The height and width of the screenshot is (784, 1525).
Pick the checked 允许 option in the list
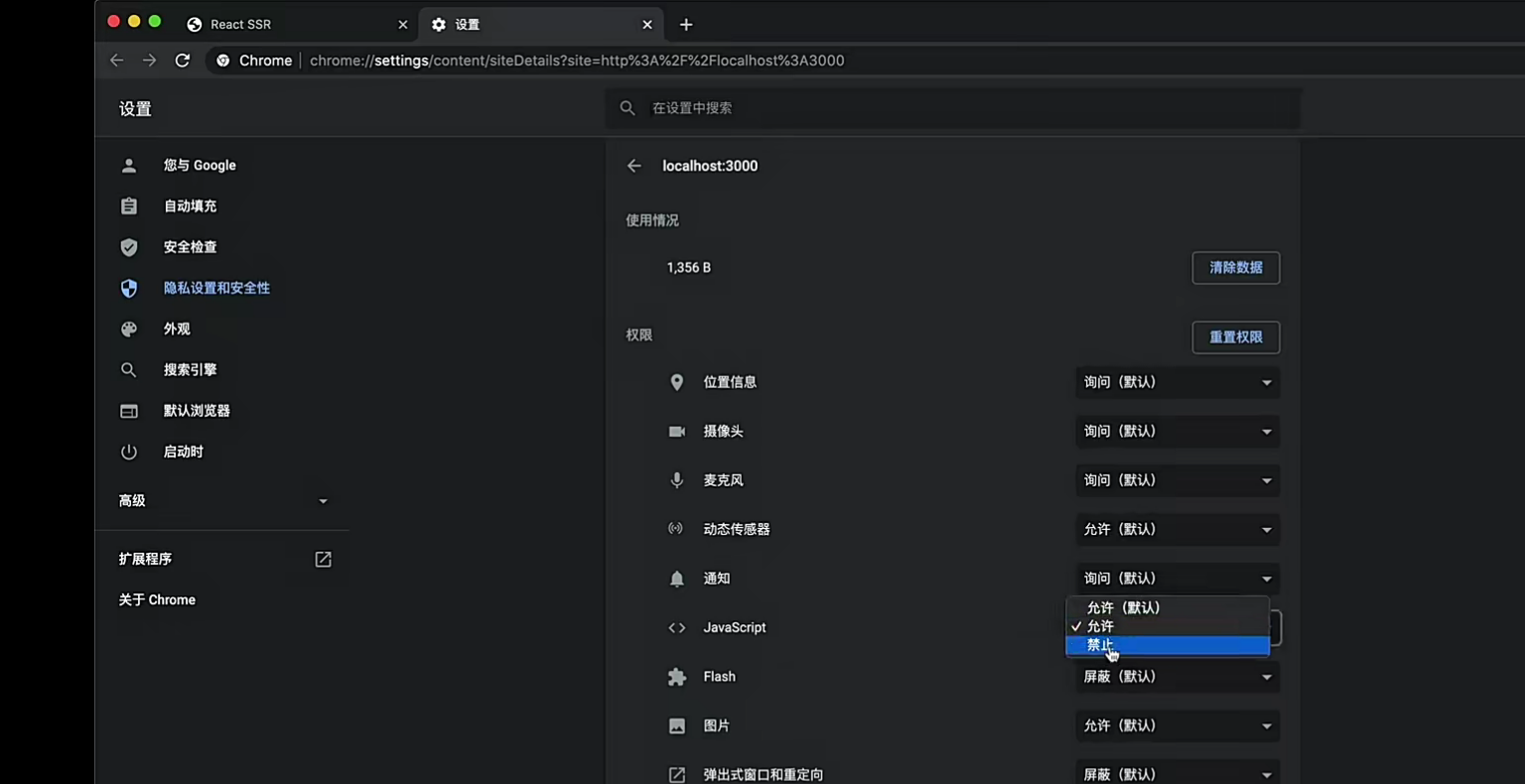coord(1167,626)
